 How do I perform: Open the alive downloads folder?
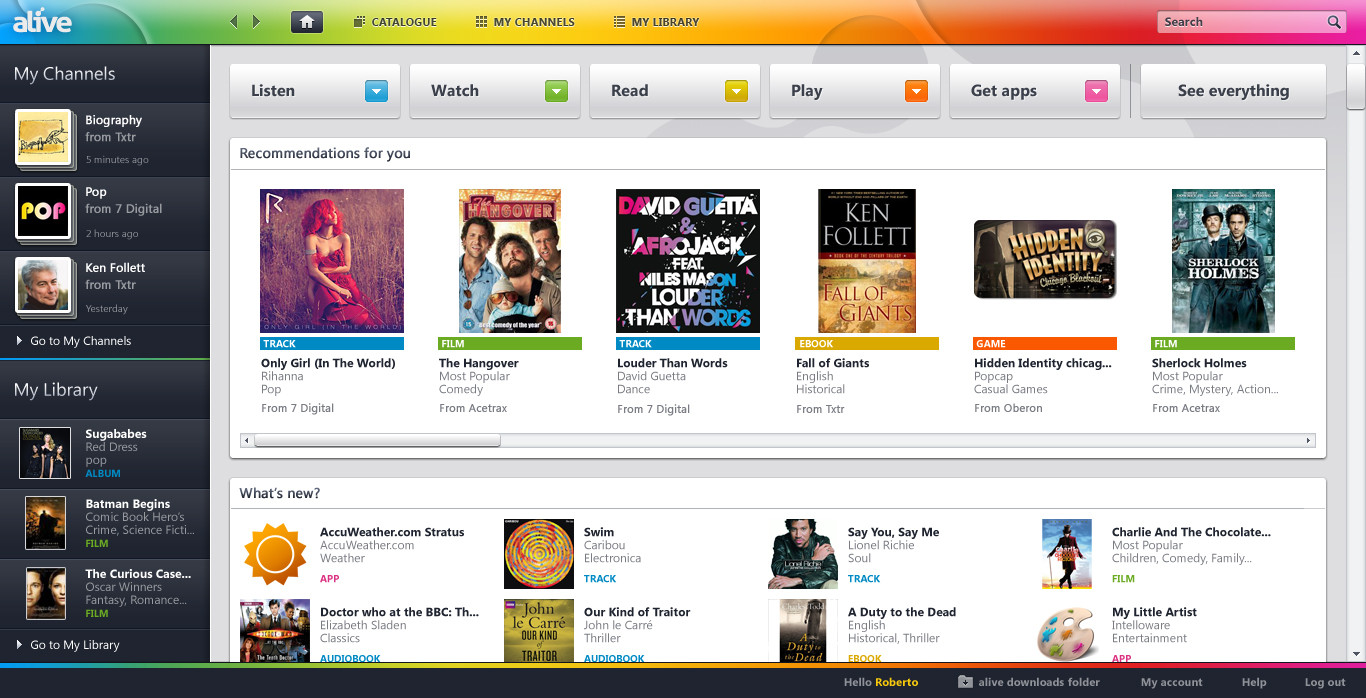click(1029, 682)
